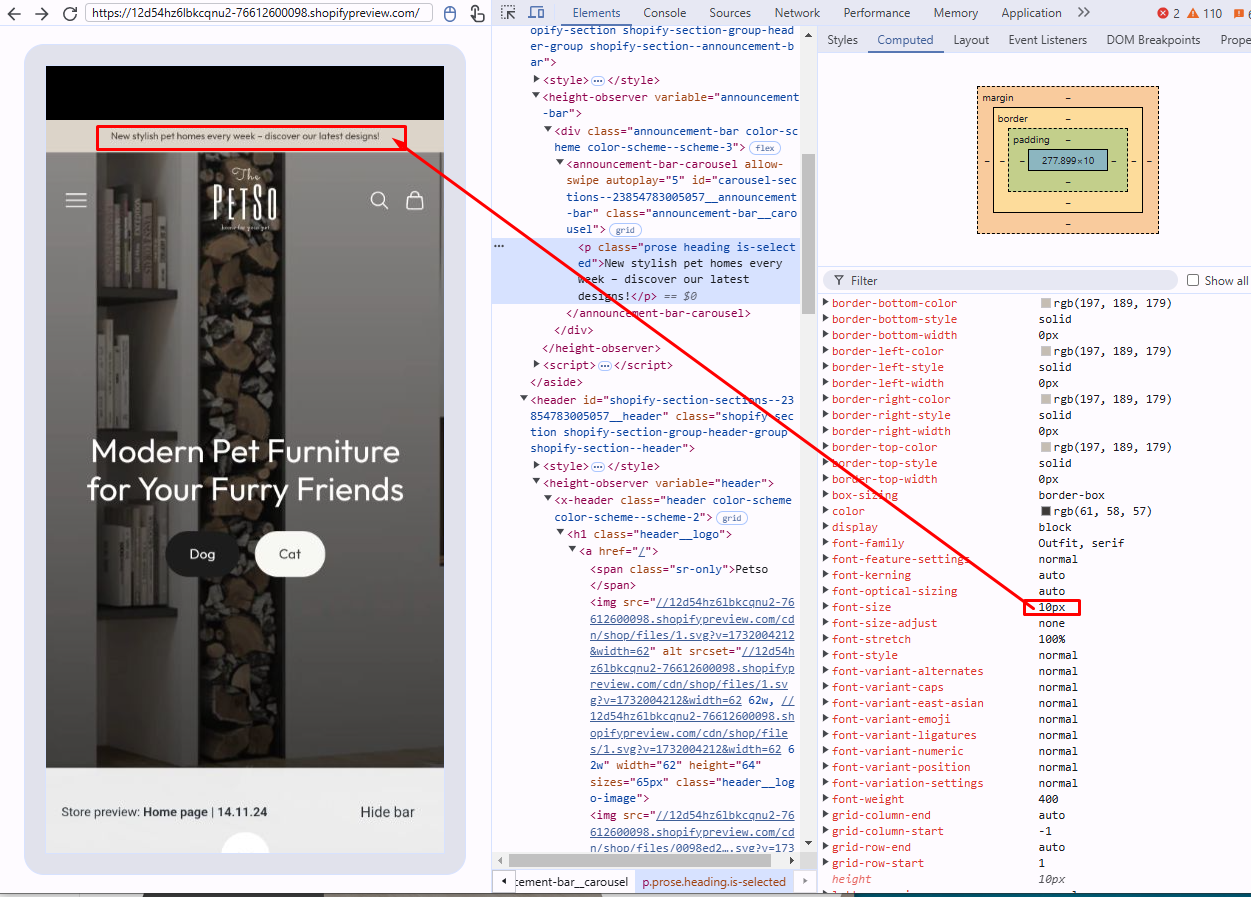Expand the font-size computed property
1251x897 pixels.
[x=826, y=607]
